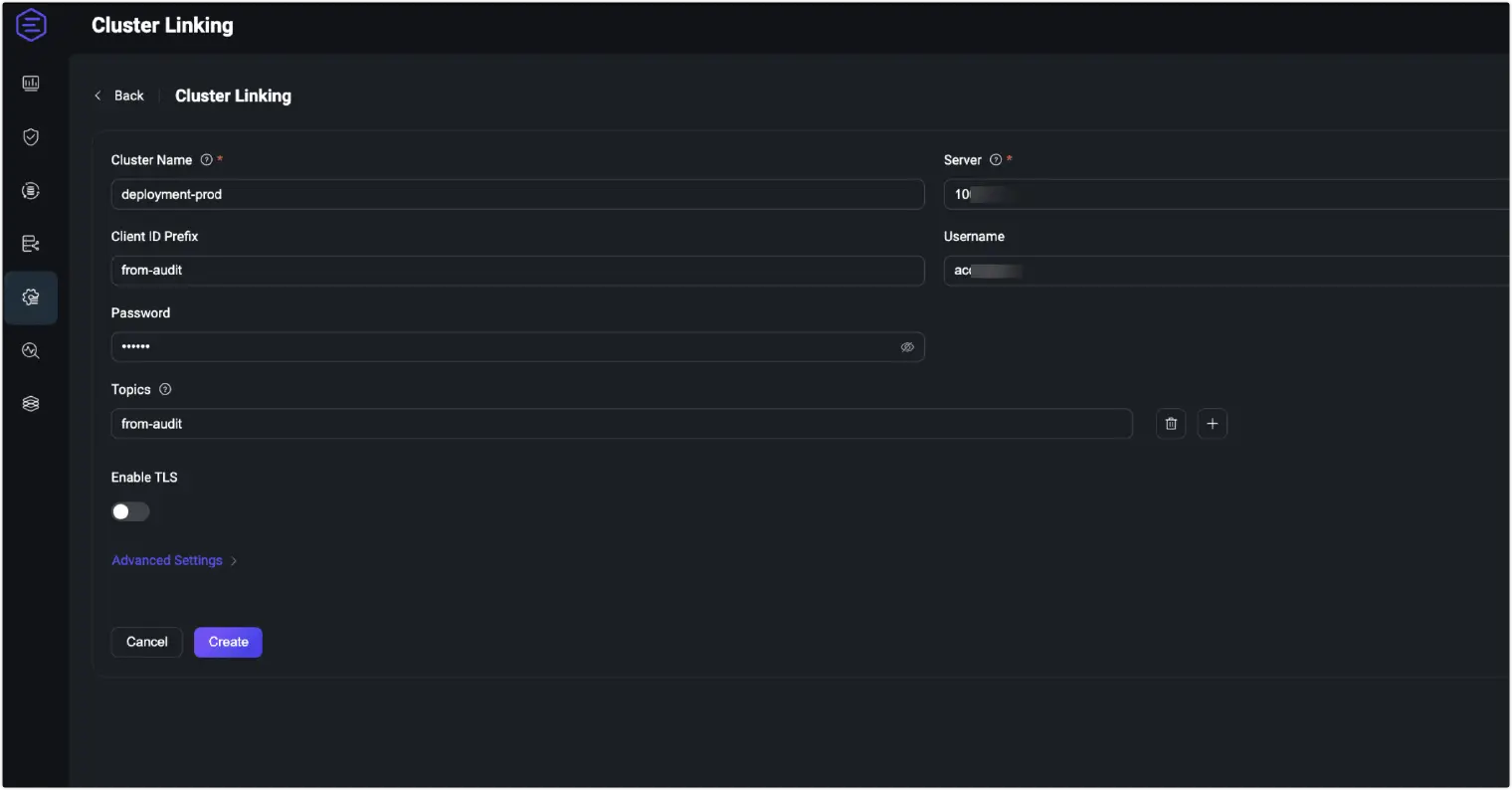Show Cluster Name help tooltip icon
Image resolution: width=1512 pixels, height=790 pixels.
(x=206, y=160)
